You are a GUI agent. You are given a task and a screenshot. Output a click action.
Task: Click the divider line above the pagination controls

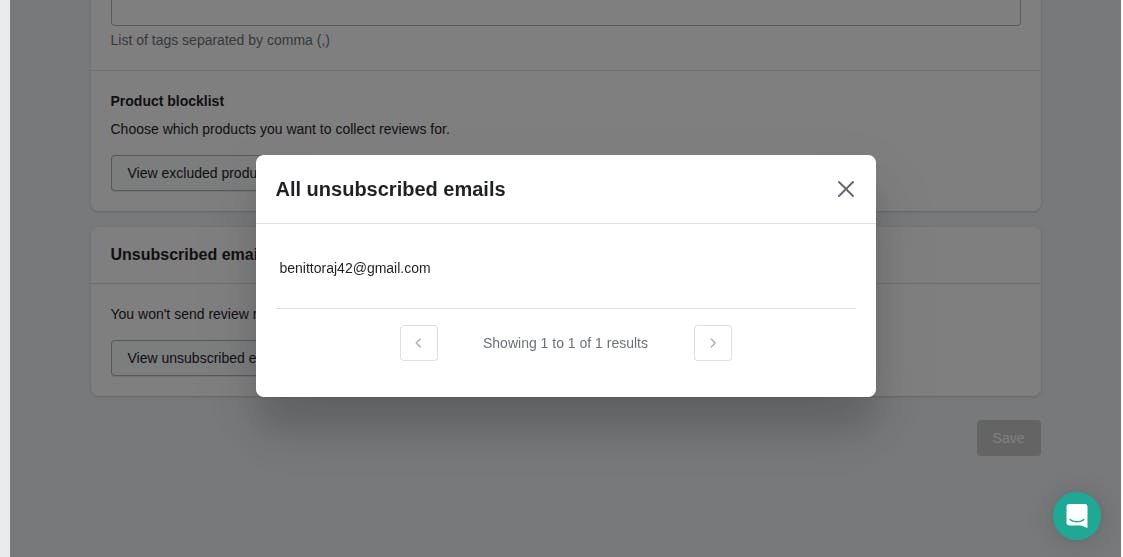(x=565, y=308)
